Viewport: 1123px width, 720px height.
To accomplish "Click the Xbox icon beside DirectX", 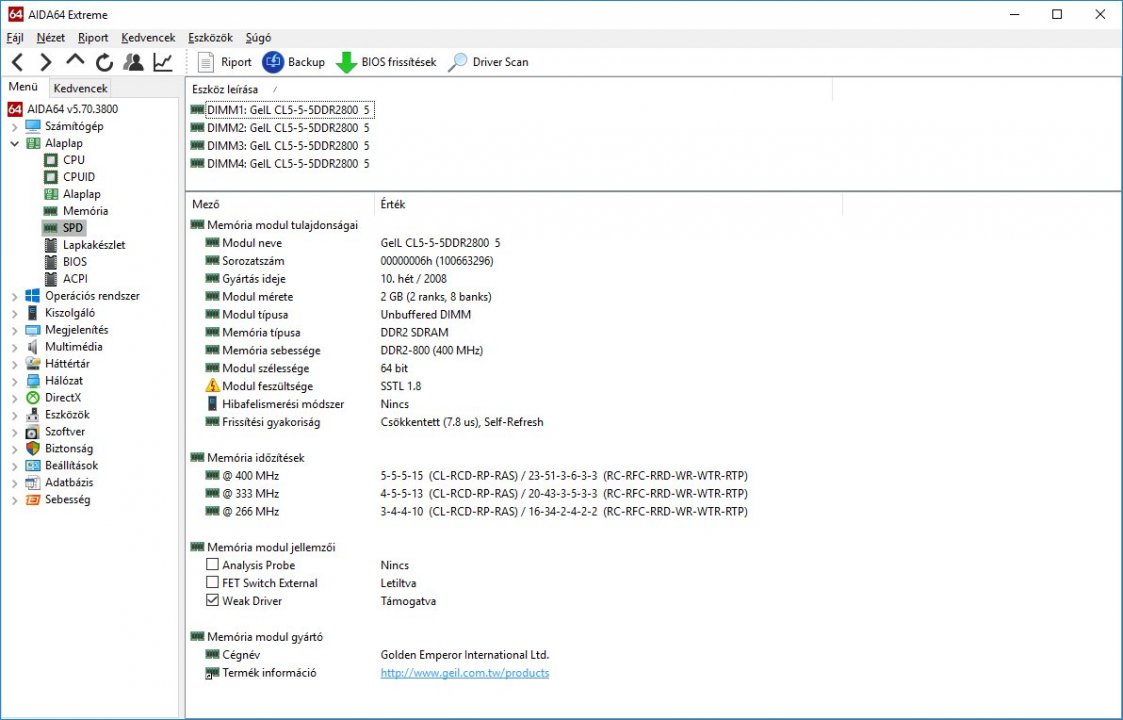I will coord(33,398).
